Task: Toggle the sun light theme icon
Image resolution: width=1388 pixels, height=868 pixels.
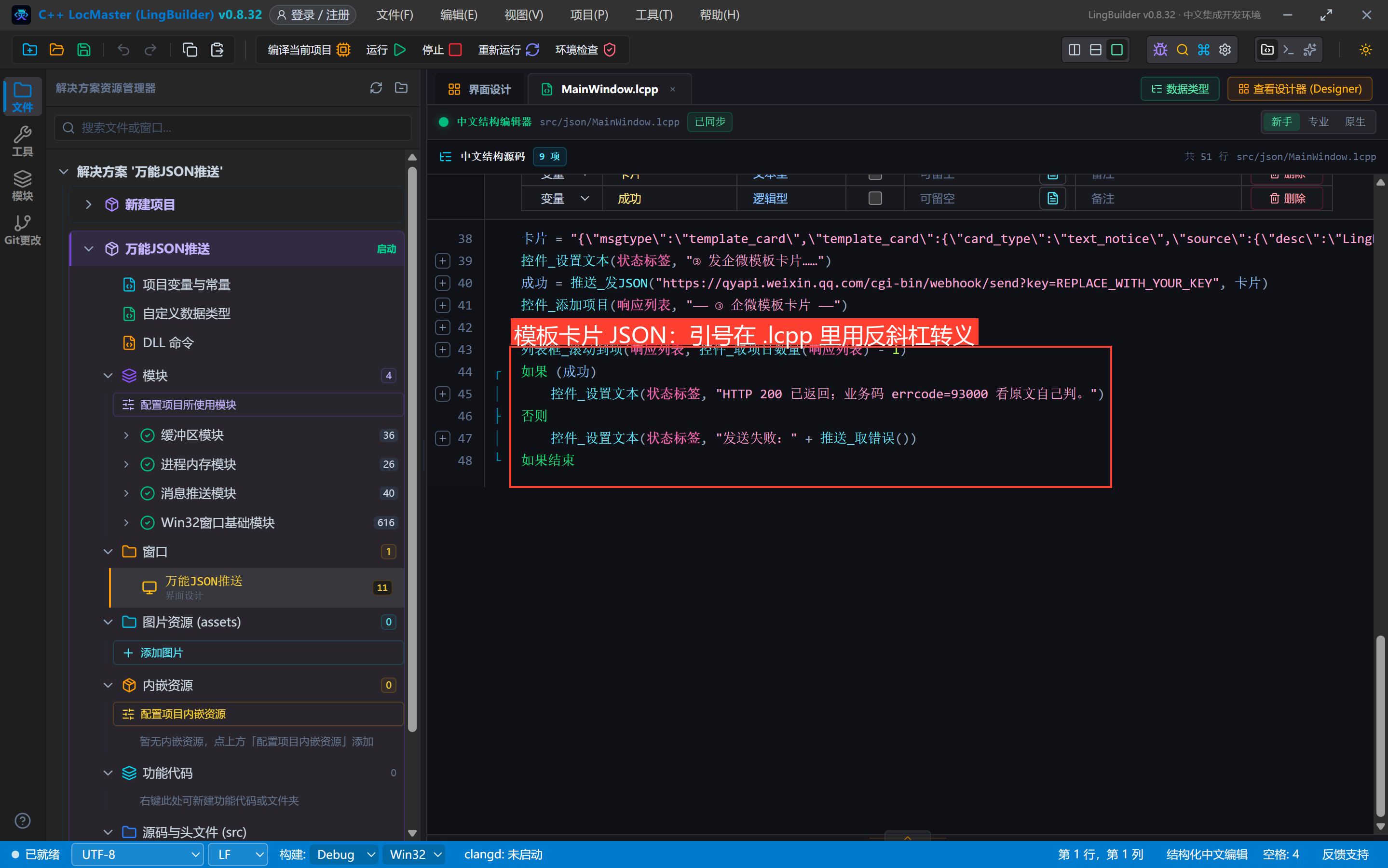Action: click(x=1366, y=50)
